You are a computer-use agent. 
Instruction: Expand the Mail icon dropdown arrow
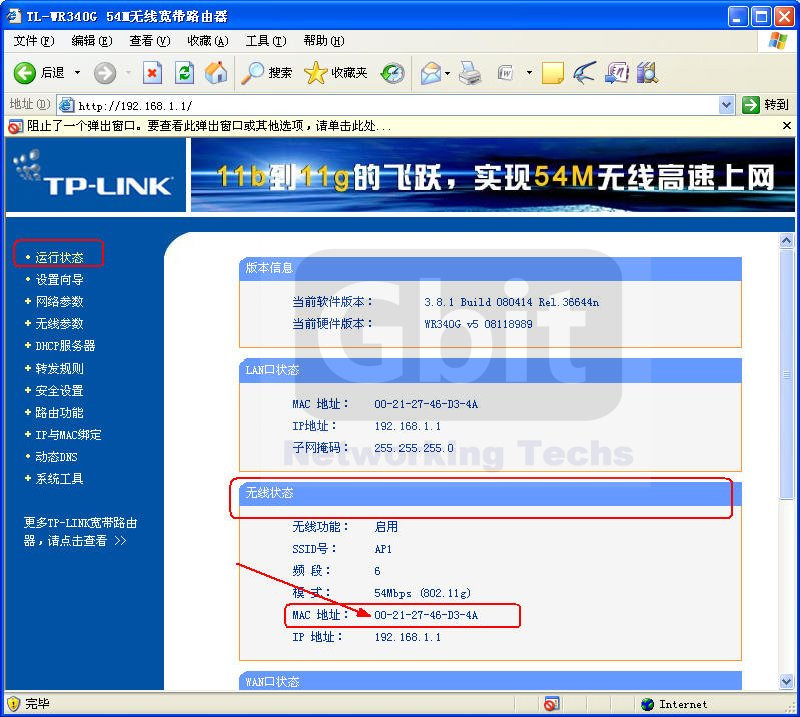point(447,73)
